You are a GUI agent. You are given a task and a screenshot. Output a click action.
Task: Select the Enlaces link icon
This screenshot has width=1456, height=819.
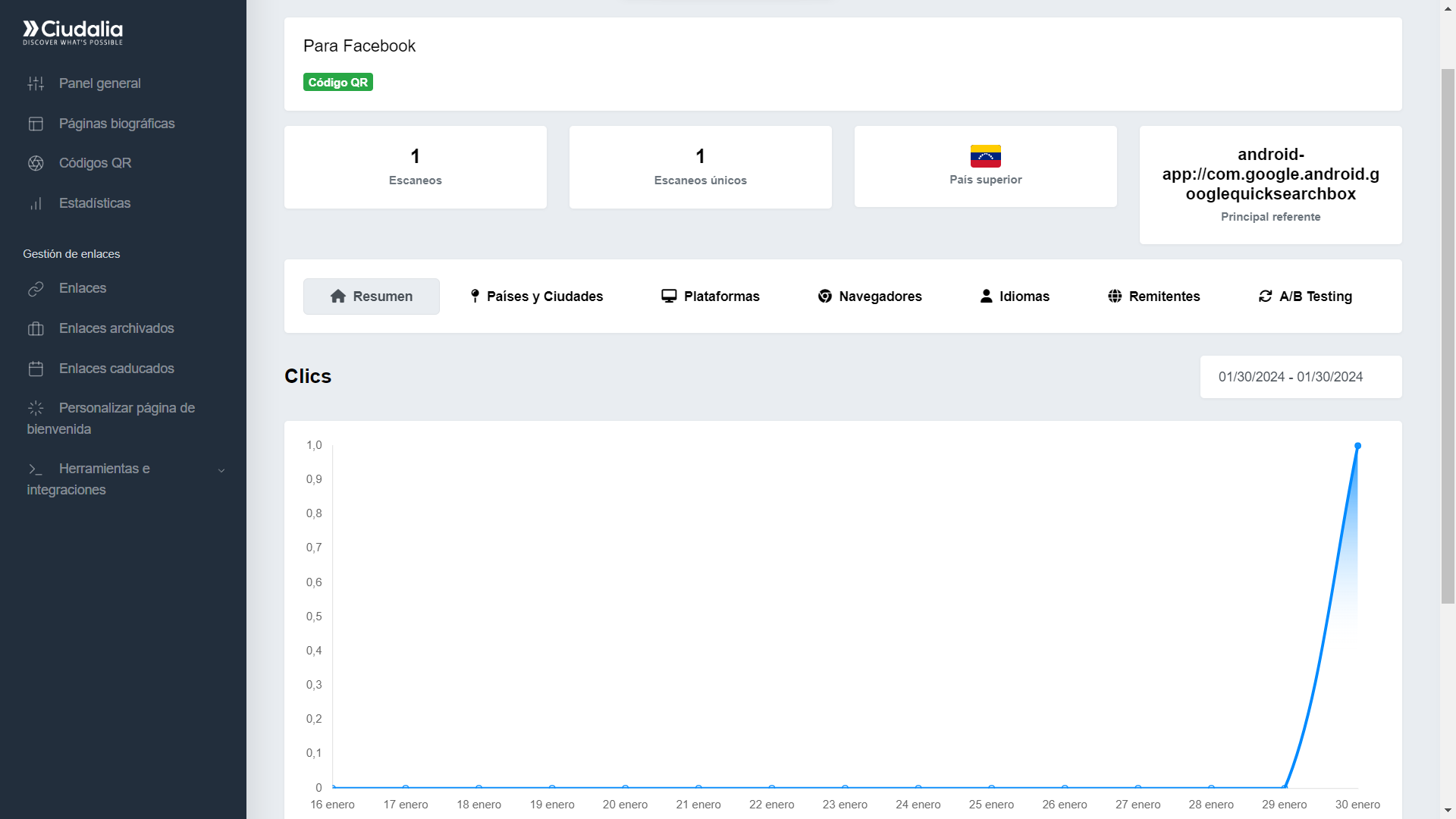click(x=36, y=288)
